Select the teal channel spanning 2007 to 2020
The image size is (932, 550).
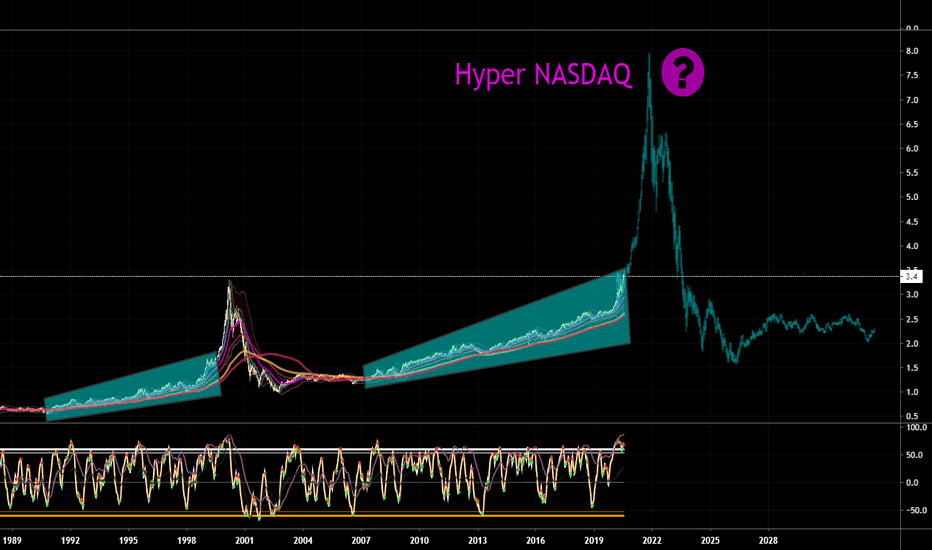tap(496, 329)
